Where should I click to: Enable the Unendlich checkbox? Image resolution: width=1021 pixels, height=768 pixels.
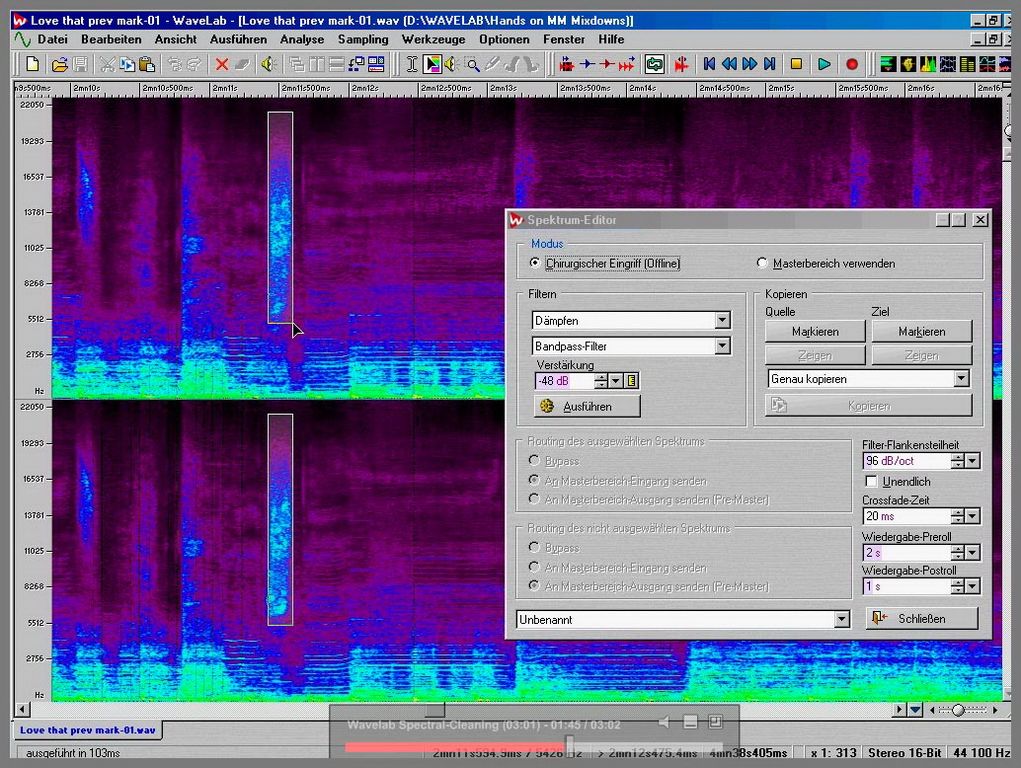(x=871, y=481)
